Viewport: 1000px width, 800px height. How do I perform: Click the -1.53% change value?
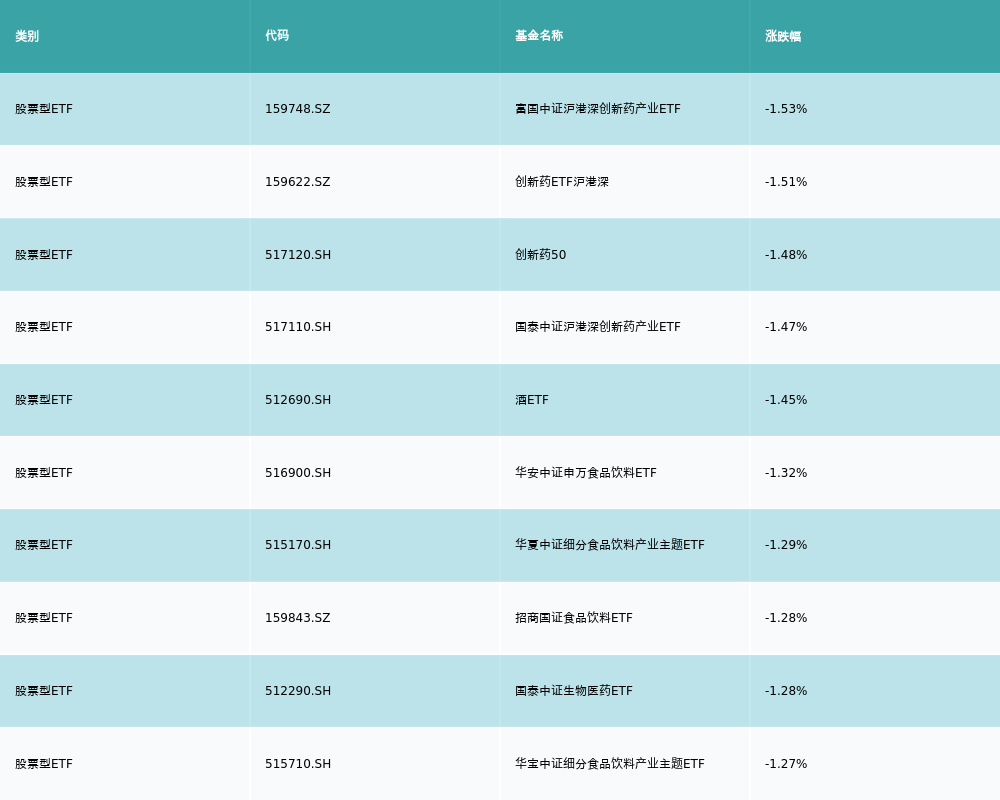[786, 109]
